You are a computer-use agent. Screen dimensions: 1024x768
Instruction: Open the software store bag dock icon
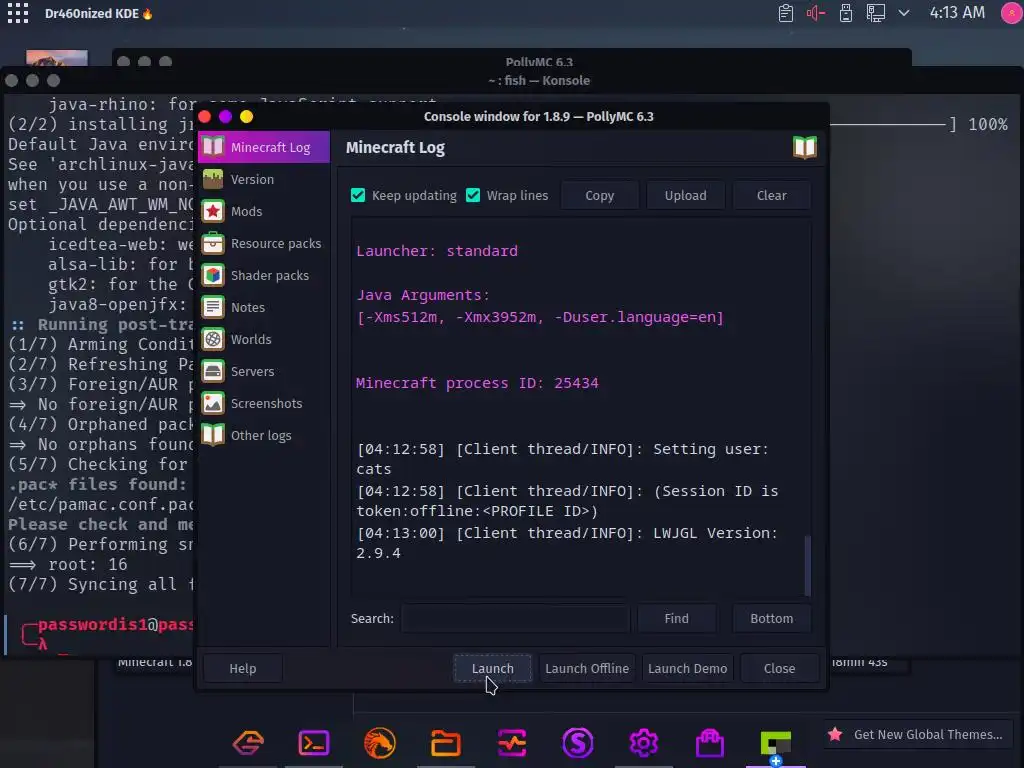pos(710,743)
